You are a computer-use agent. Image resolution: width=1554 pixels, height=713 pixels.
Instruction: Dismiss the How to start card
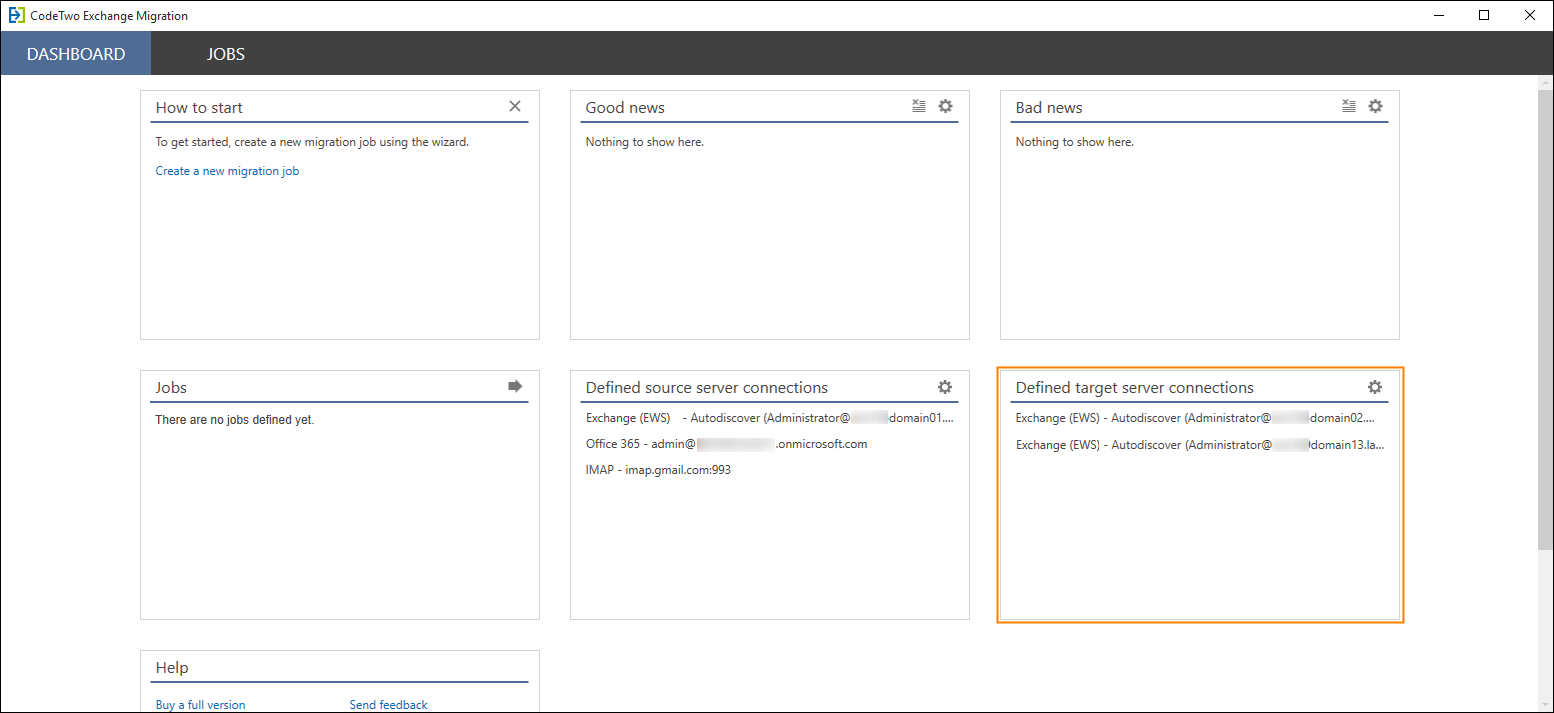pyautogui.click(x=515, y=106)
